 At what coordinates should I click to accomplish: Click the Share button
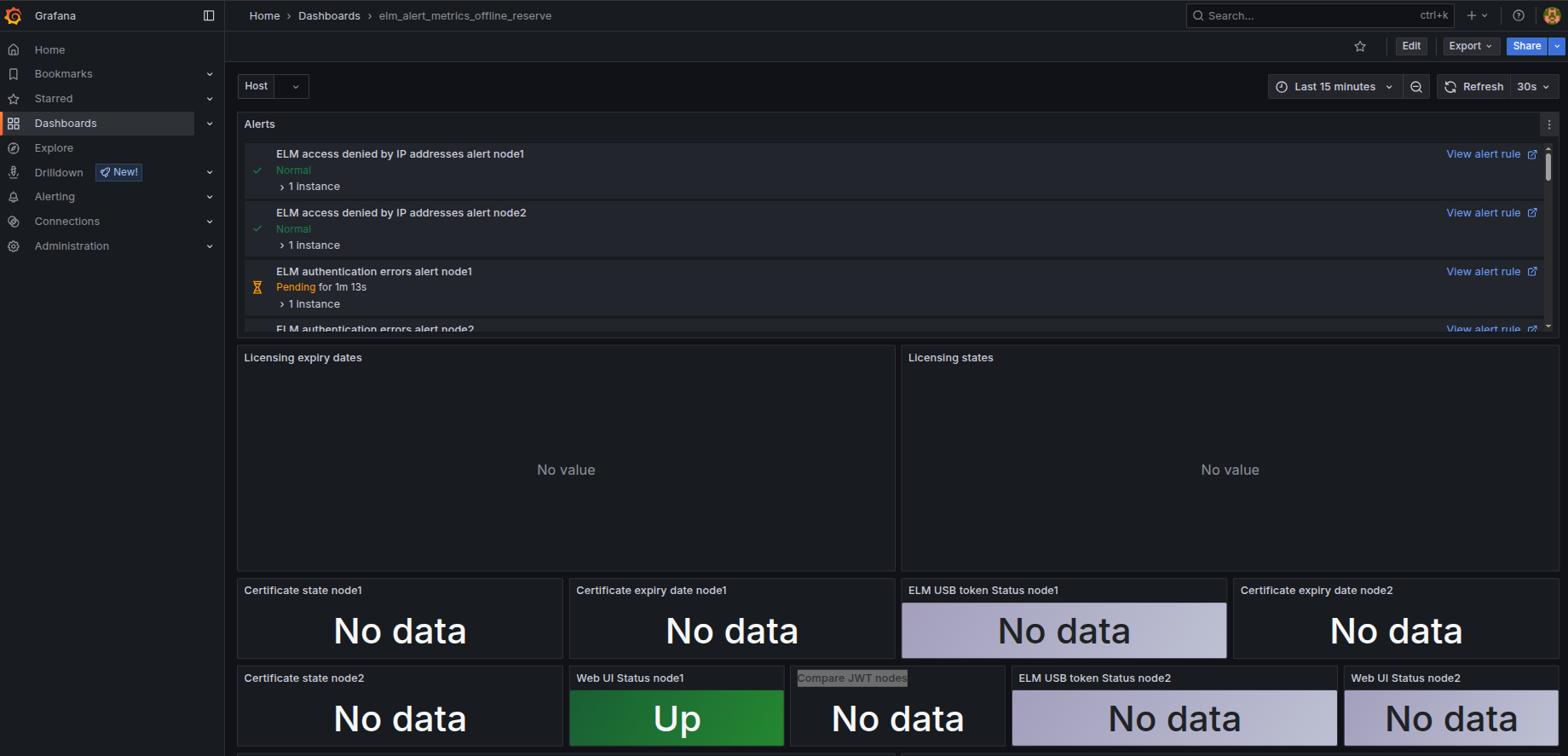point(1527,46)
